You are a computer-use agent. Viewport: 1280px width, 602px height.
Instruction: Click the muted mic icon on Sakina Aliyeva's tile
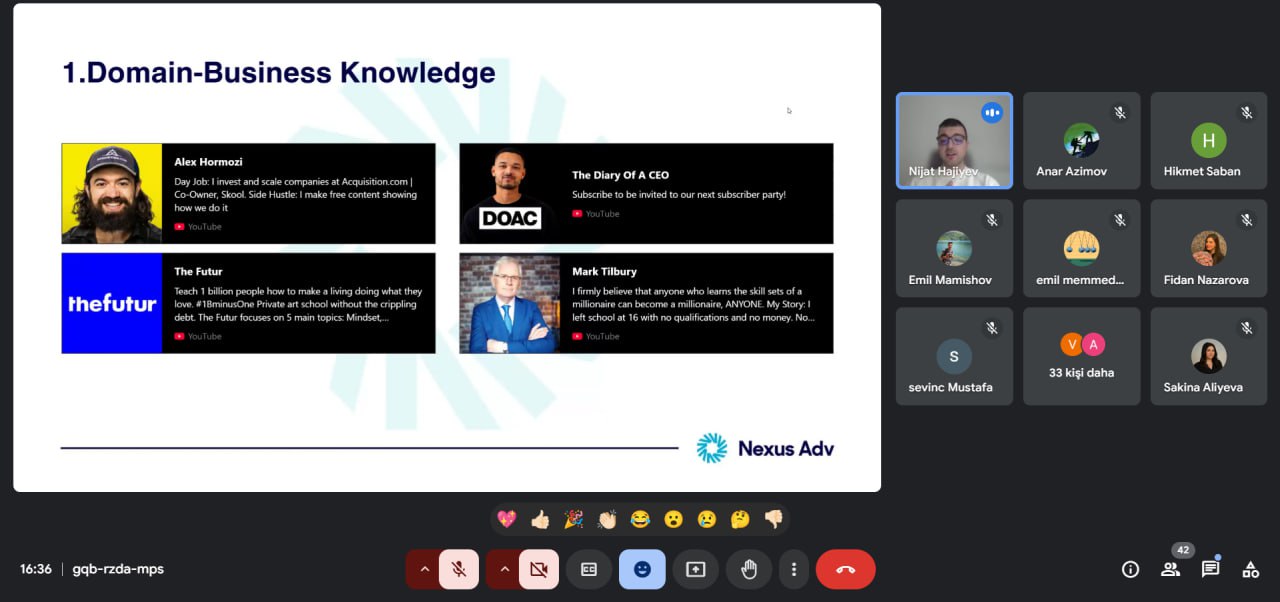click(1247, 328)
